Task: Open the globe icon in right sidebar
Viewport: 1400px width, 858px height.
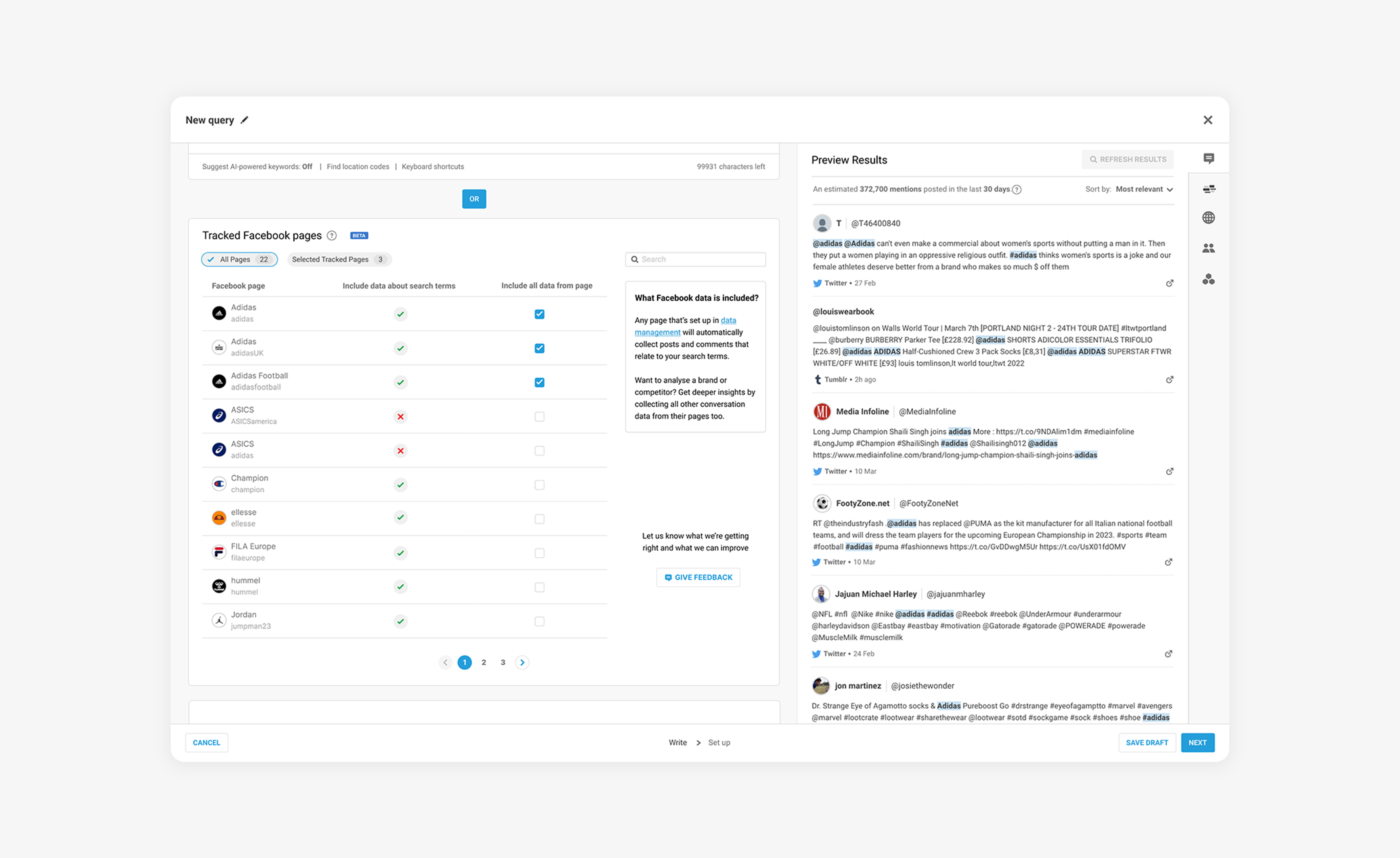Action: 1209,218
